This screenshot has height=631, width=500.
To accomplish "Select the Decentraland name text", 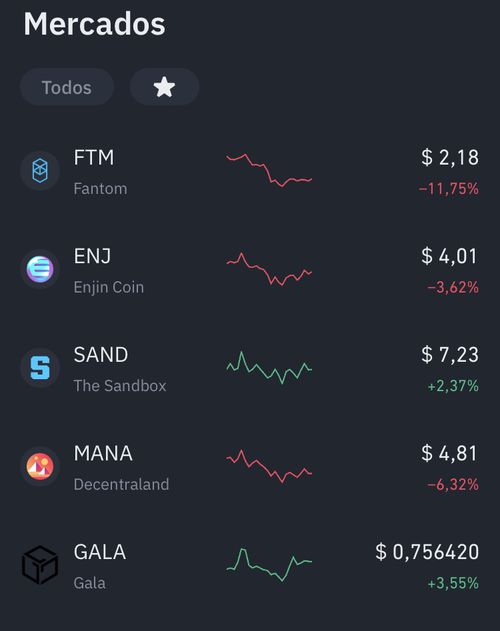I will tap(121, 485).
